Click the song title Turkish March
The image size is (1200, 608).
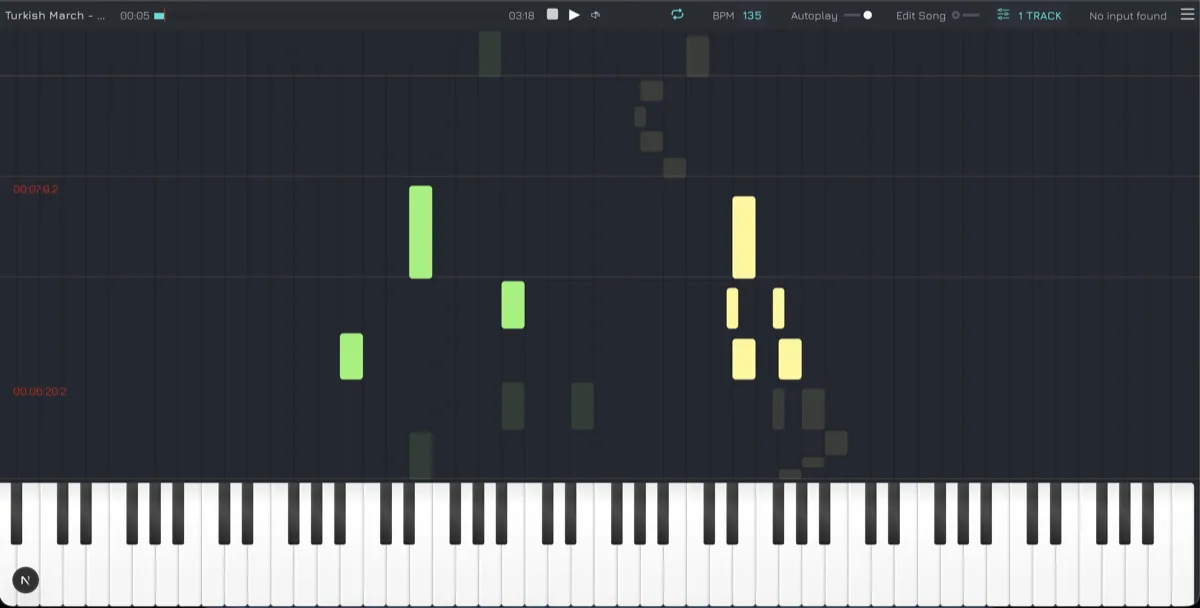55,16
